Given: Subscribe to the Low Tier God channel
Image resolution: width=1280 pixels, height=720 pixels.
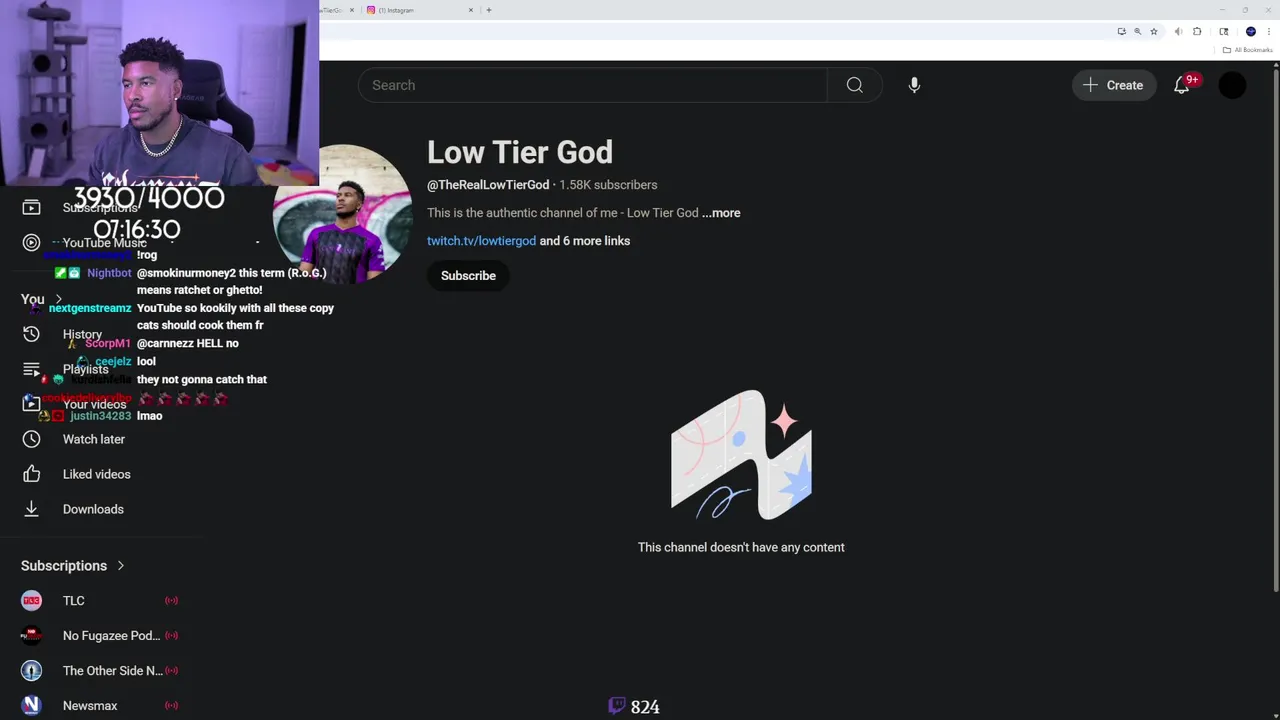Looking at the screenshot, I should (468, 276).
